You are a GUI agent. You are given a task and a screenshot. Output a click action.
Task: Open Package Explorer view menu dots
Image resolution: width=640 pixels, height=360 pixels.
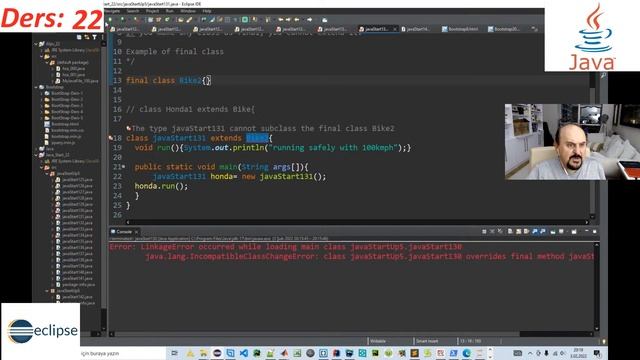pyautogui.click(x=102, y=37)
